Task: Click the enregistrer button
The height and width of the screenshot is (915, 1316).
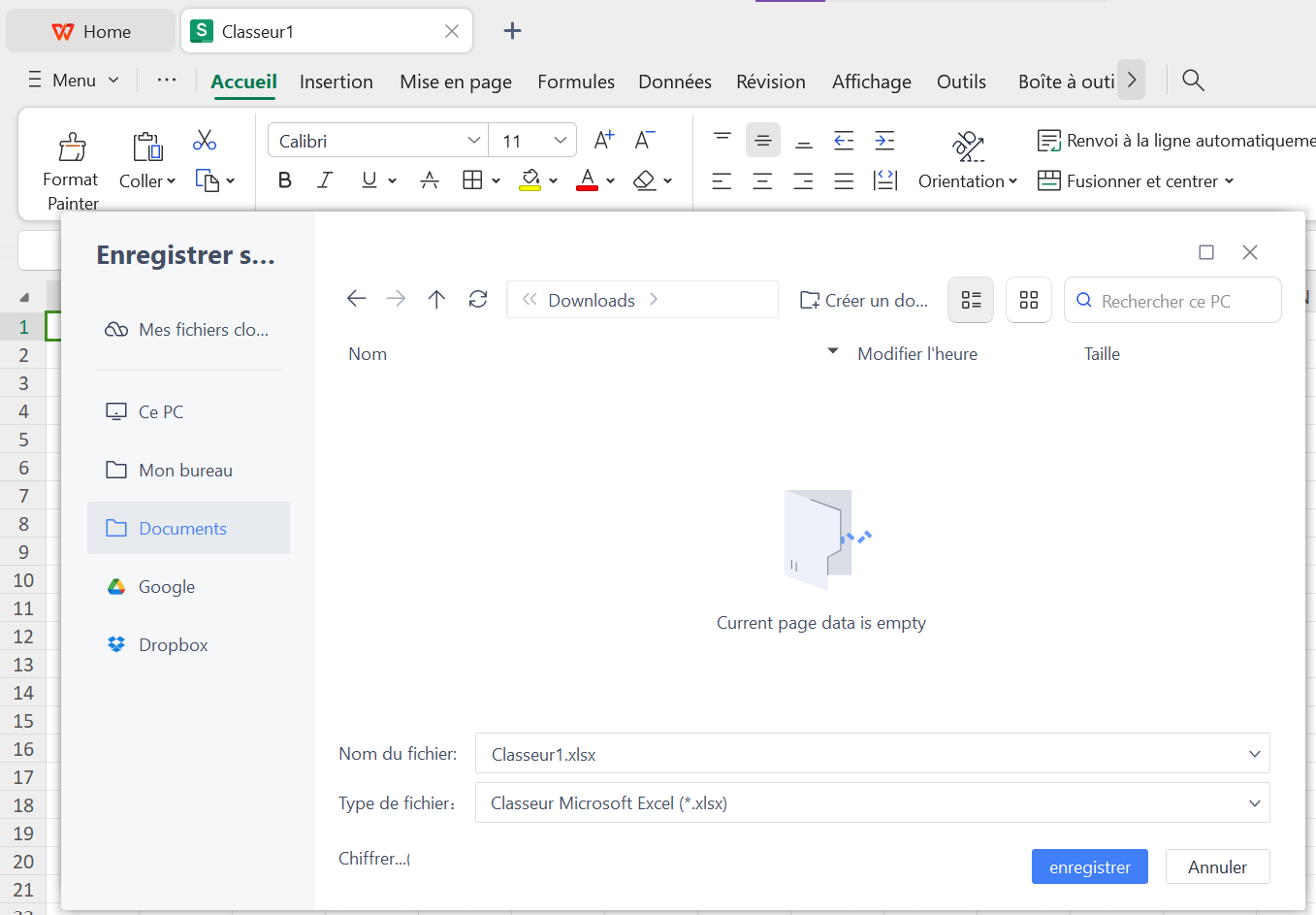Action: coord(1089,866)
